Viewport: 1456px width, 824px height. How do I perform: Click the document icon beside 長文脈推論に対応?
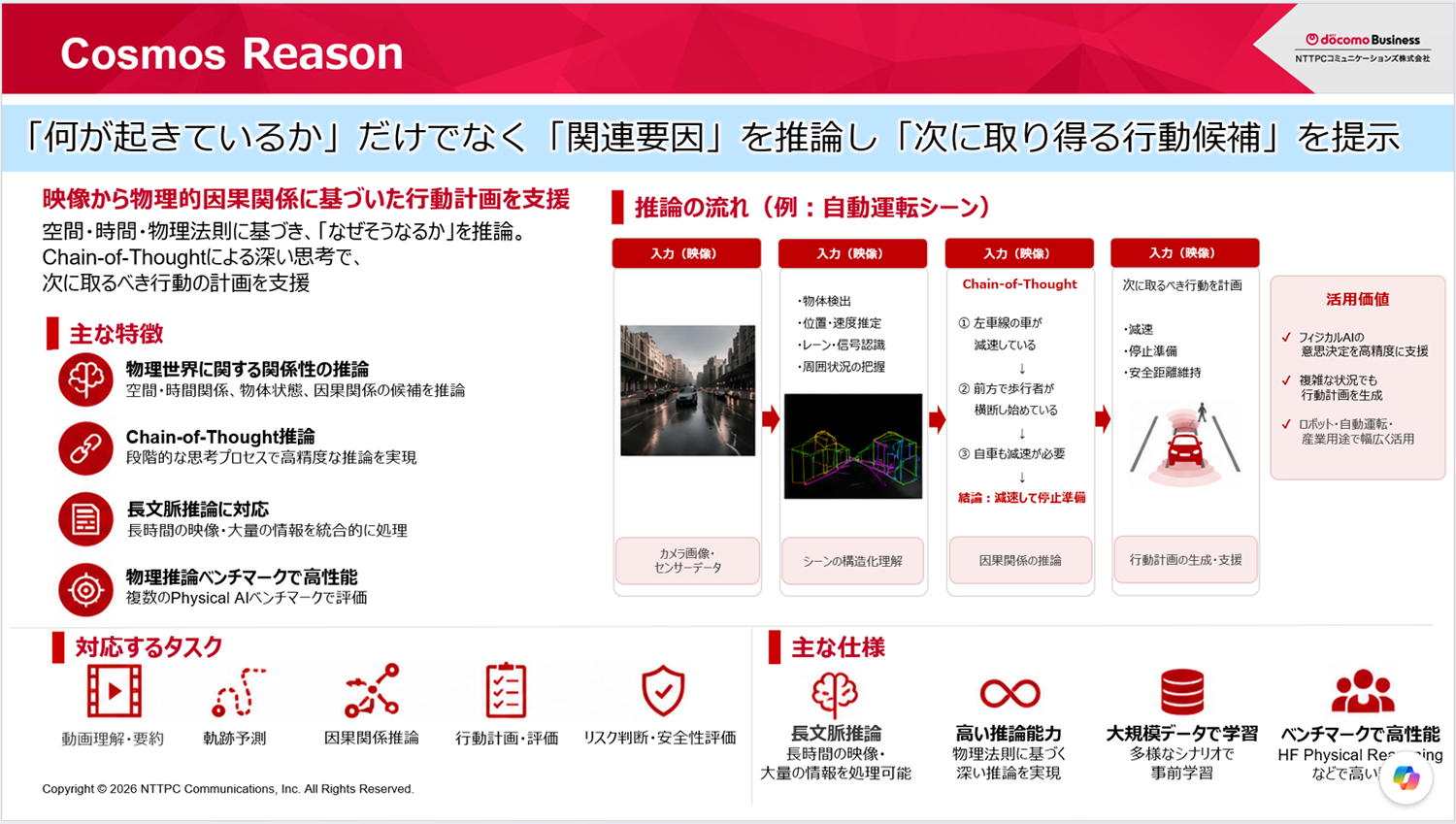click(x=85, y=519)
